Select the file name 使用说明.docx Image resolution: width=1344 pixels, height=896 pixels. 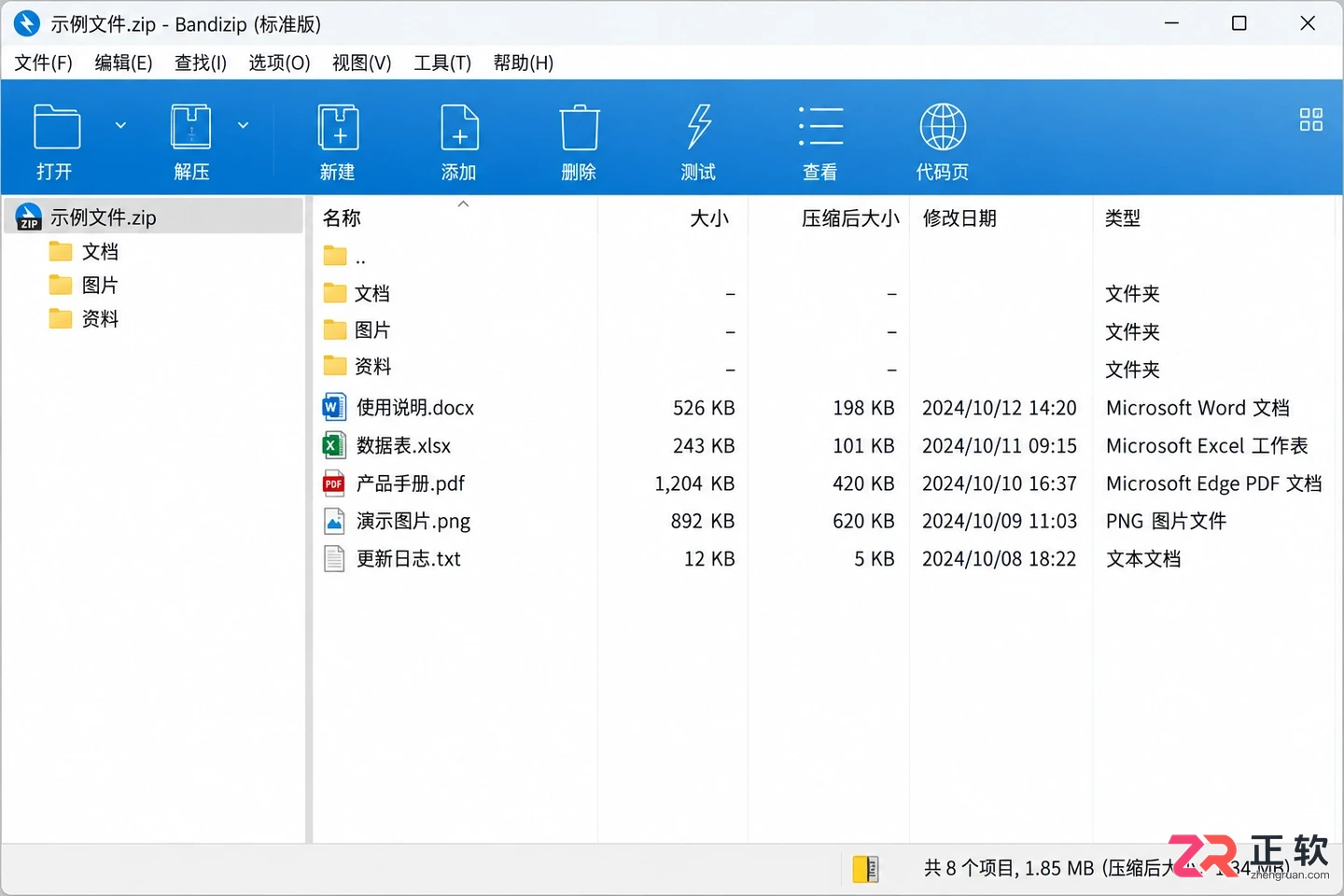pos(415,408)
